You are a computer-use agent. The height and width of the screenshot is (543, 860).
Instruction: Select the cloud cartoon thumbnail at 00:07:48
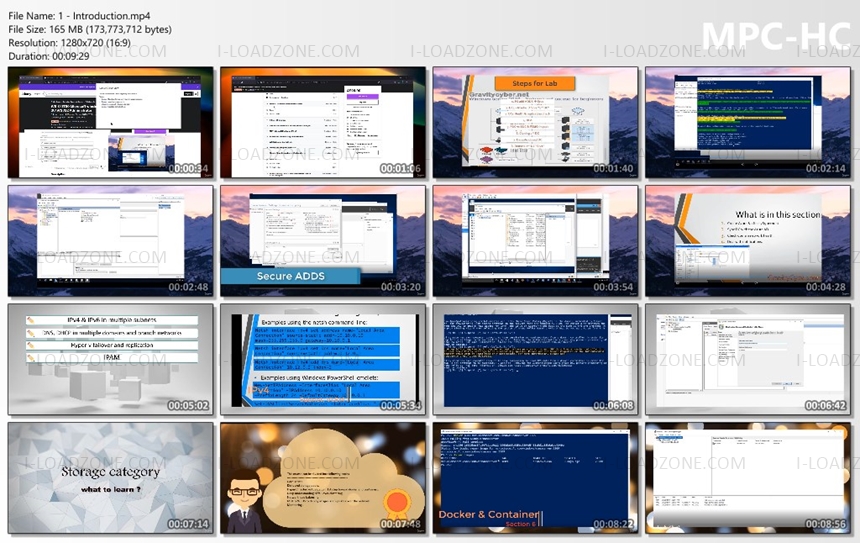point(323,476)
